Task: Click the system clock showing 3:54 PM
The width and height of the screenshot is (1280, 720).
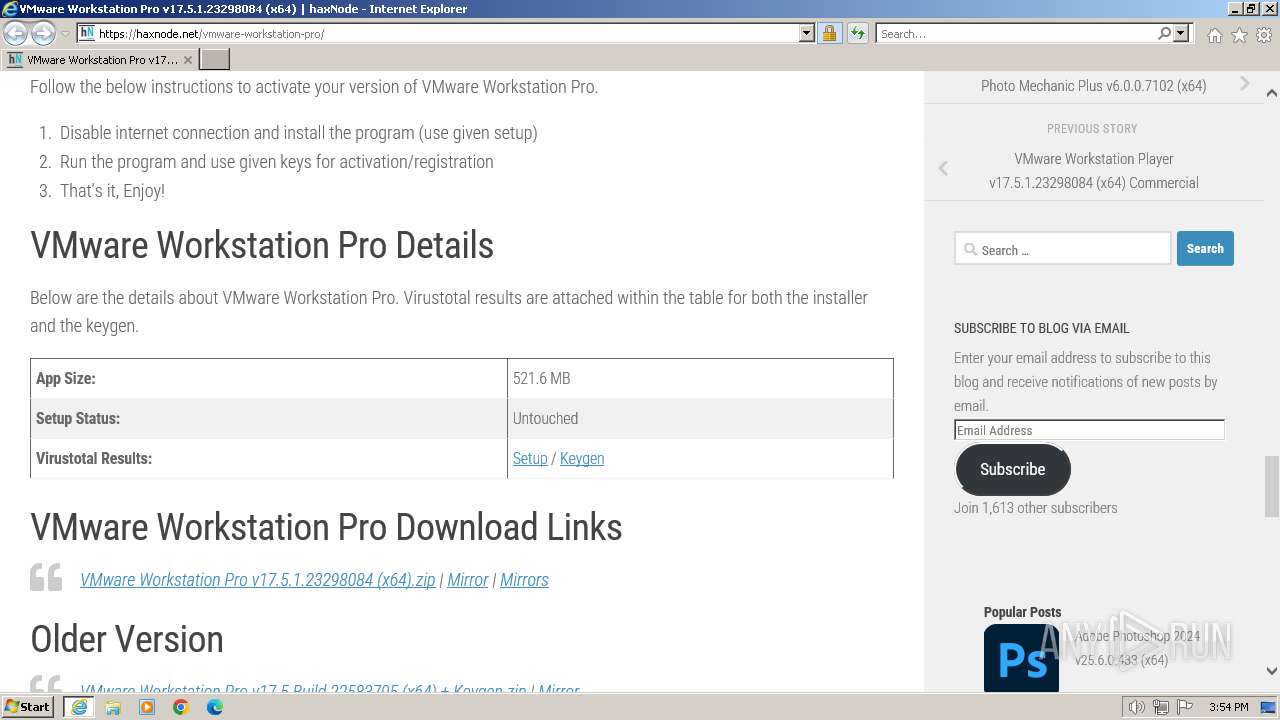Action: 1228,707
